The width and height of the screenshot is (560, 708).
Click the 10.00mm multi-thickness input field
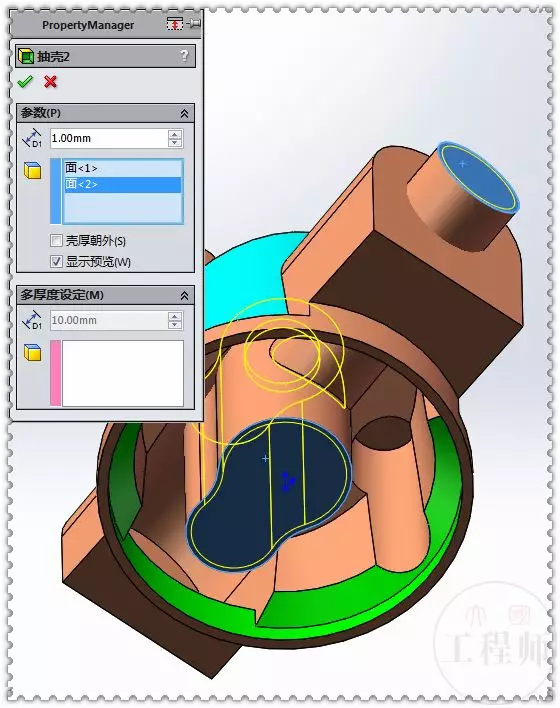click(109, 320)
